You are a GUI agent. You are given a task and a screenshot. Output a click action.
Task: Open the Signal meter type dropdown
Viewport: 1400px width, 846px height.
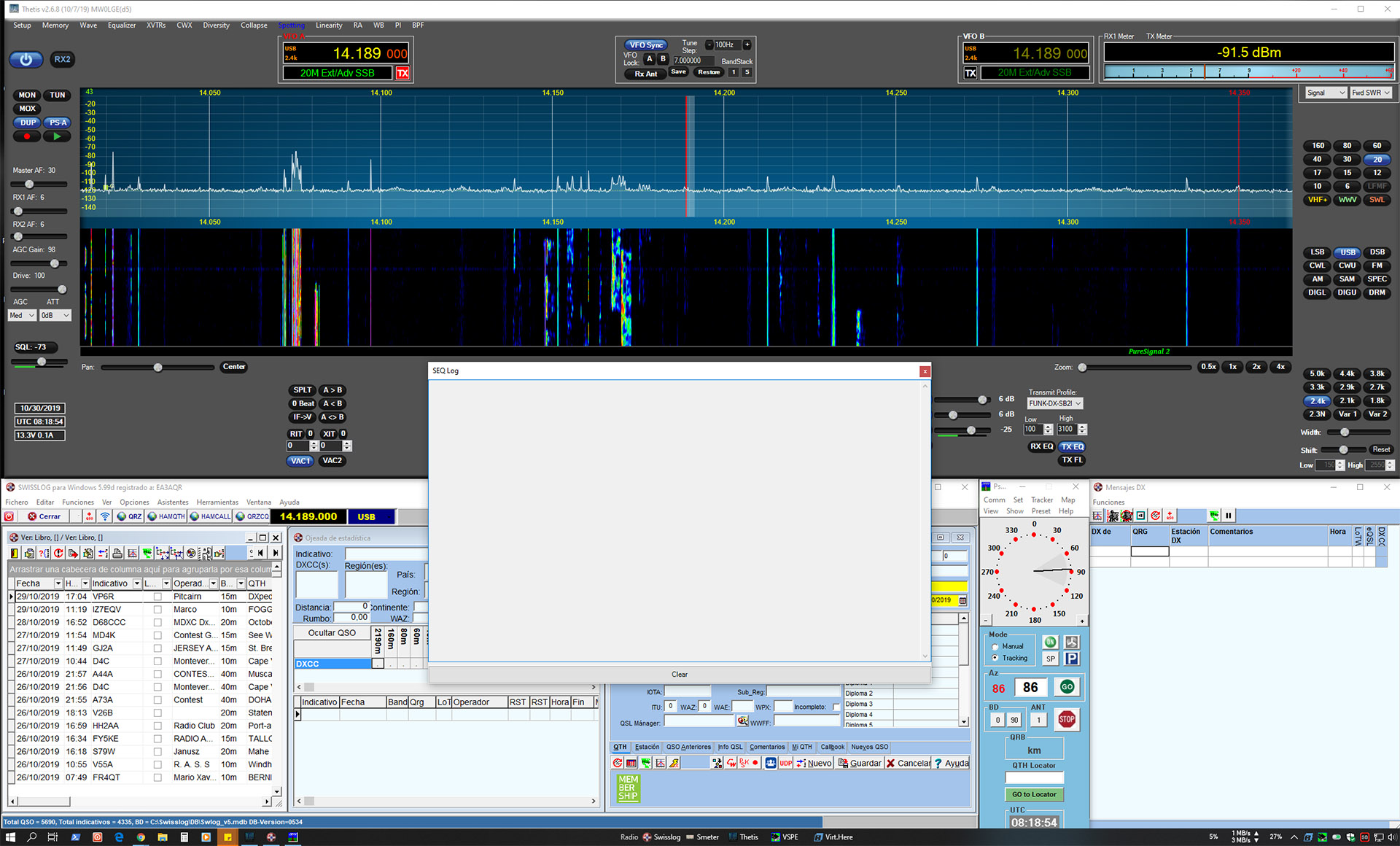pyautogui.click(x=1325, y=93)
